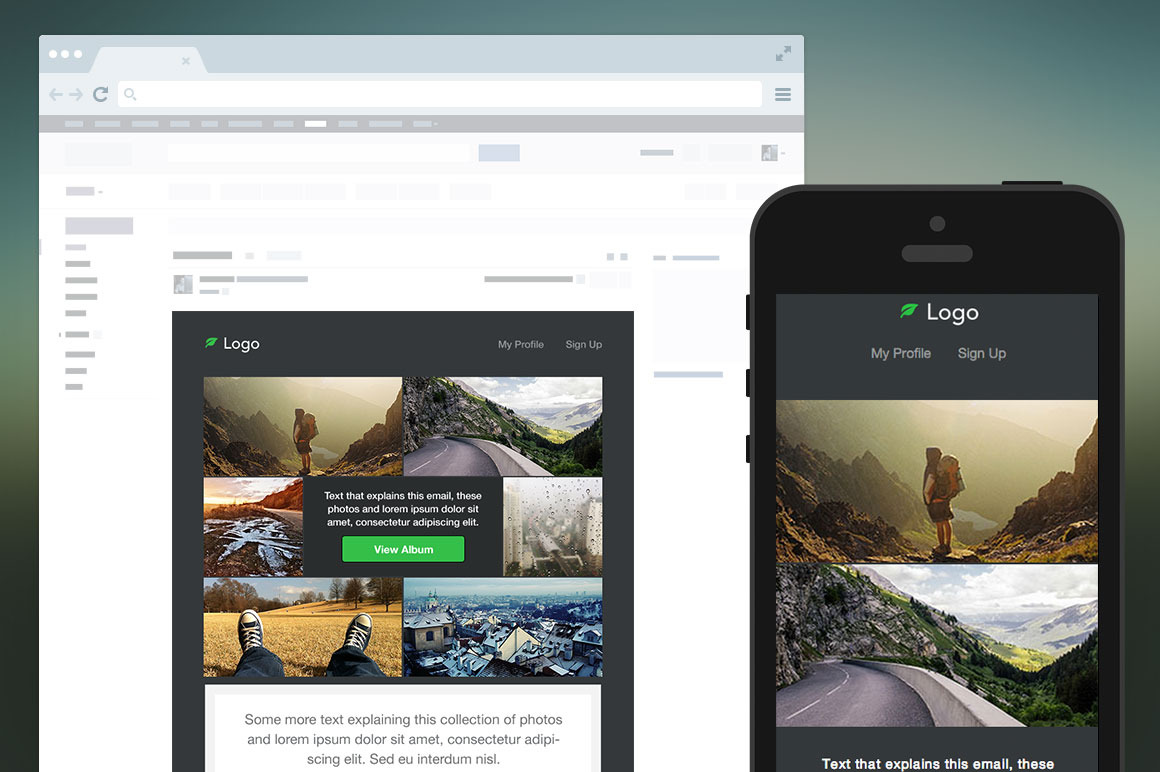Open the rainy window photo thumbnail
The image size is (1160, 772).
pos(552,527)
